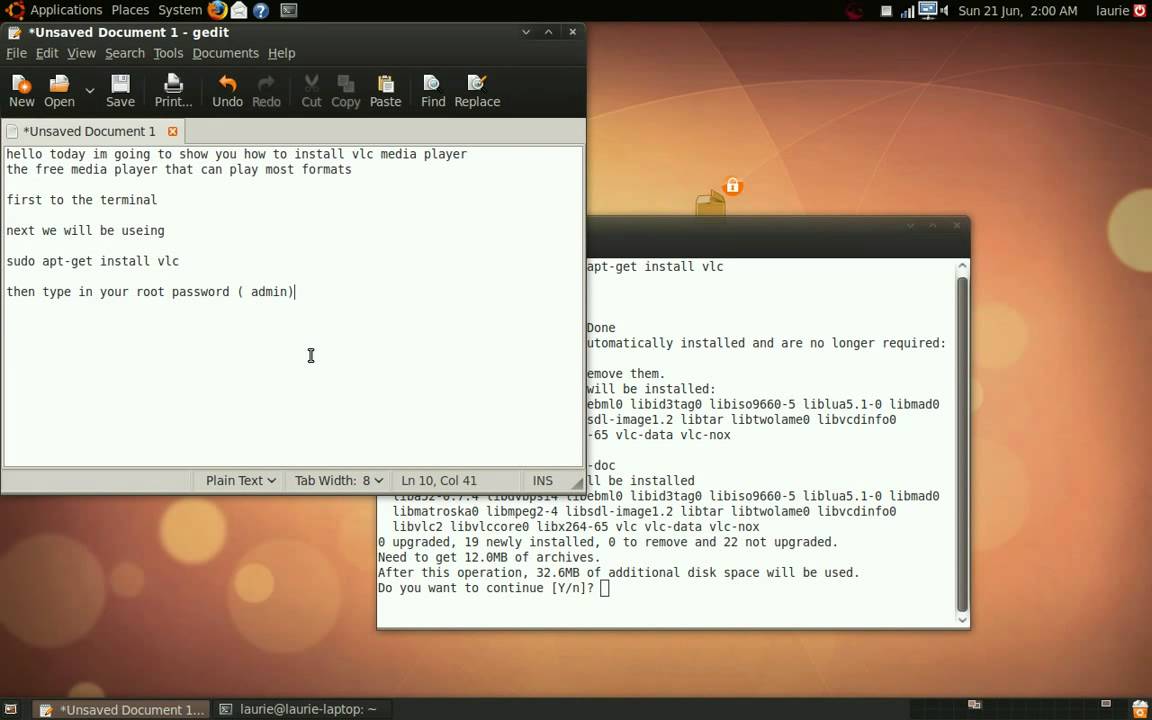Open the Tab Width dropdown

(339, 480)
